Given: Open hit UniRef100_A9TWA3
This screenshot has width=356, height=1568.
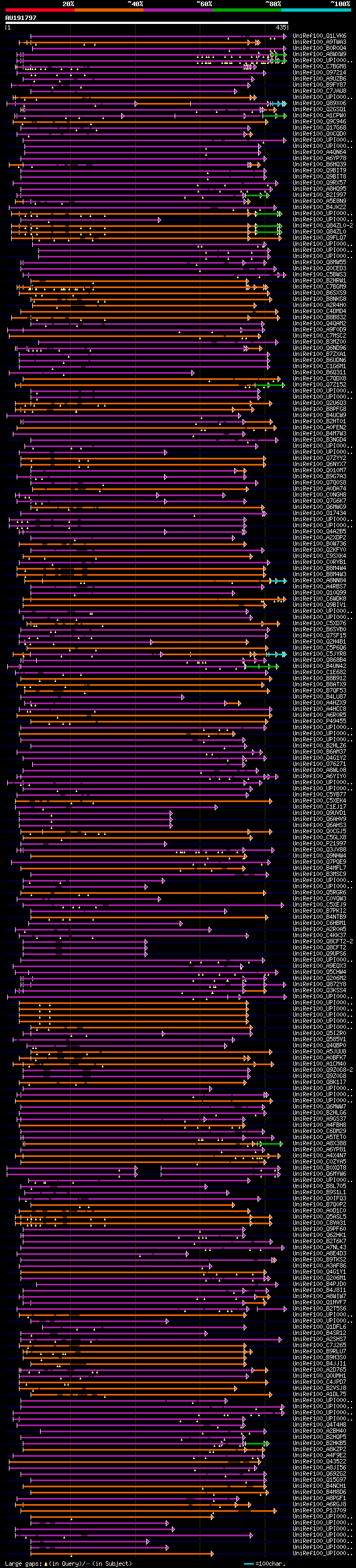Looking at the screenshot, I should pos(319,42).
